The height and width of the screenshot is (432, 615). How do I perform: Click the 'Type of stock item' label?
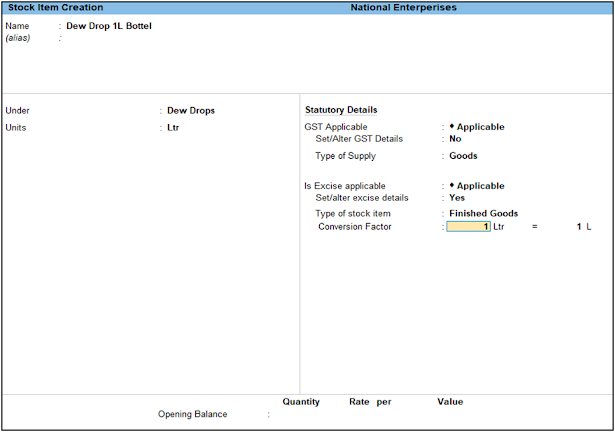click(353, 213)
